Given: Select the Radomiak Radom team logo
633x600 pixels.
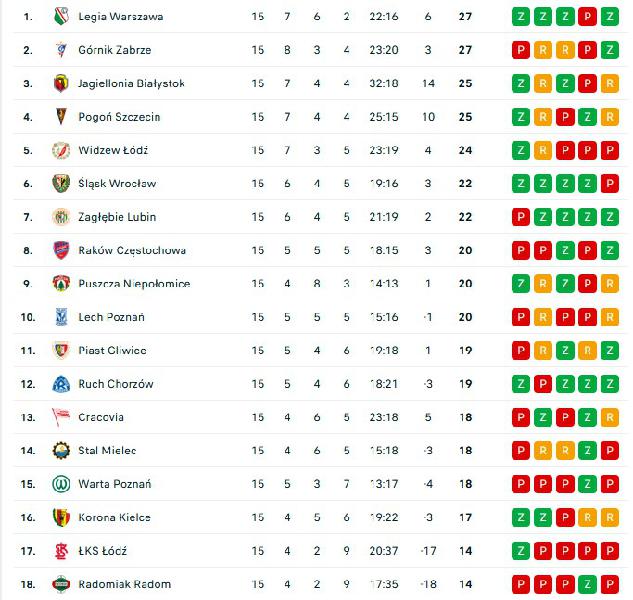Looking at the screenshot, I should pos(60,584).
